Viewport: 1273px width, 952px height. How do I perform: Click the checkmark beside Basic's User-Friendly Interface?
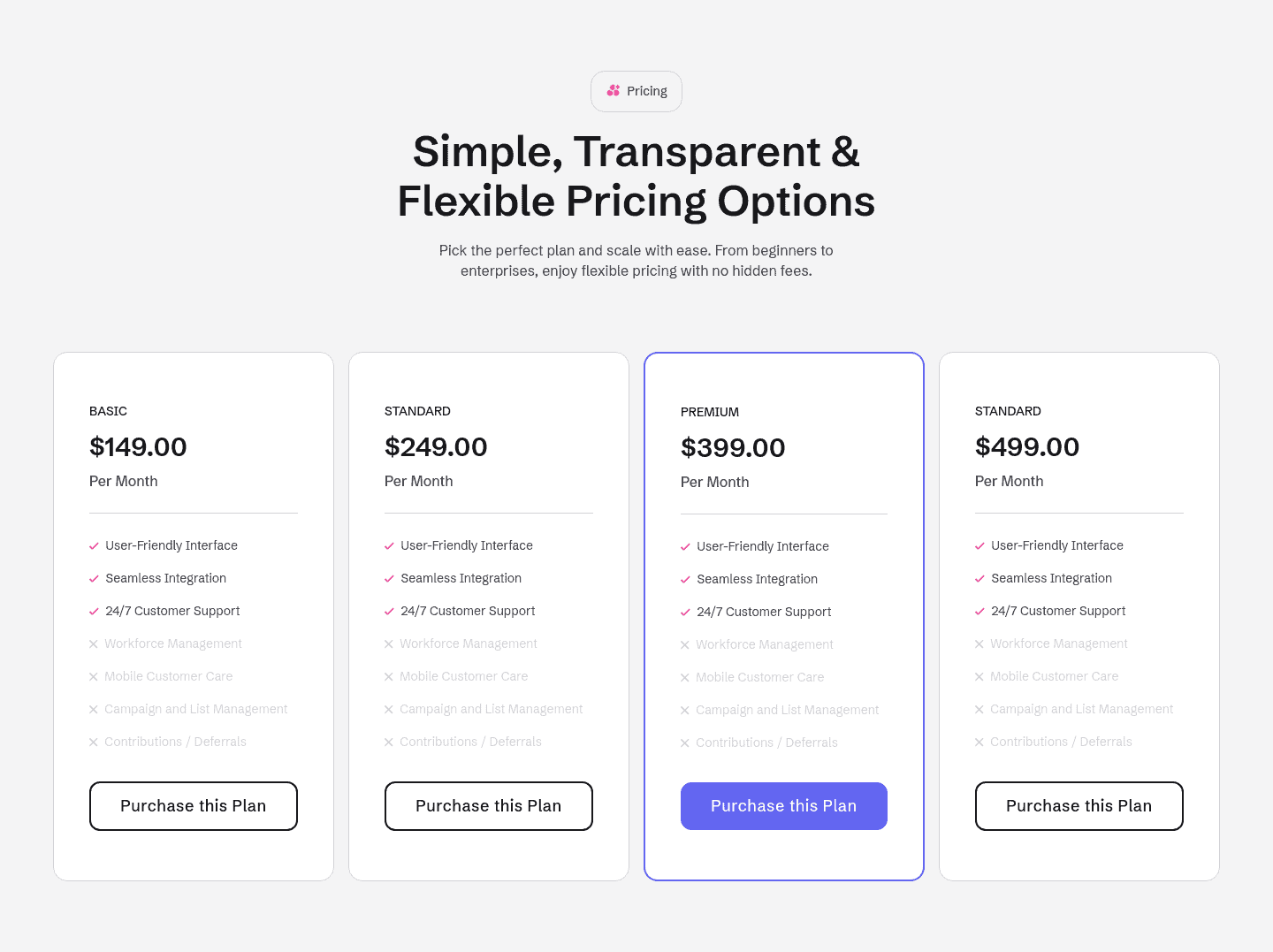(94, 545)
